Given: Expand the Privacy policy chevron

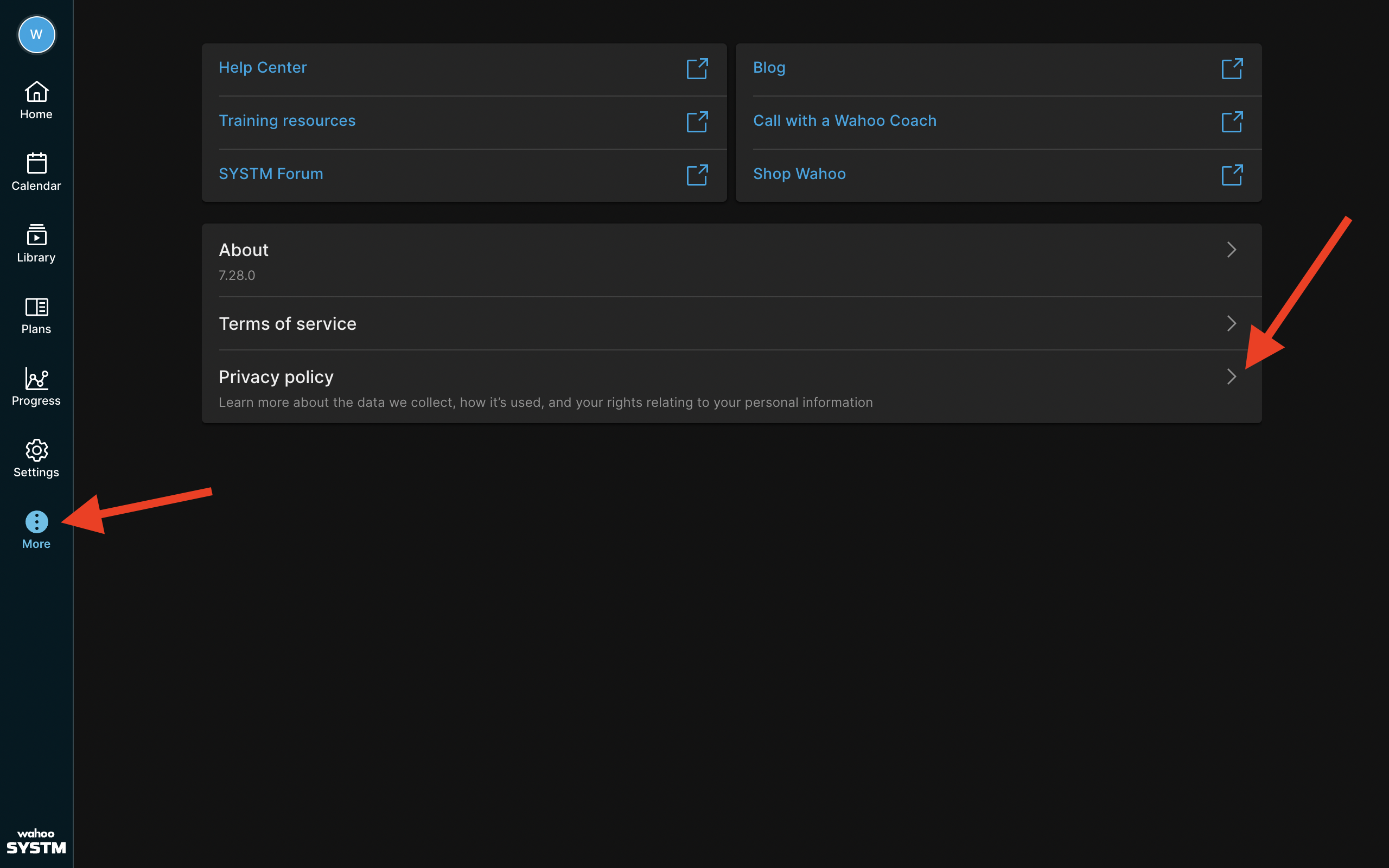Looking at the screenshot, I should 1231,376.
